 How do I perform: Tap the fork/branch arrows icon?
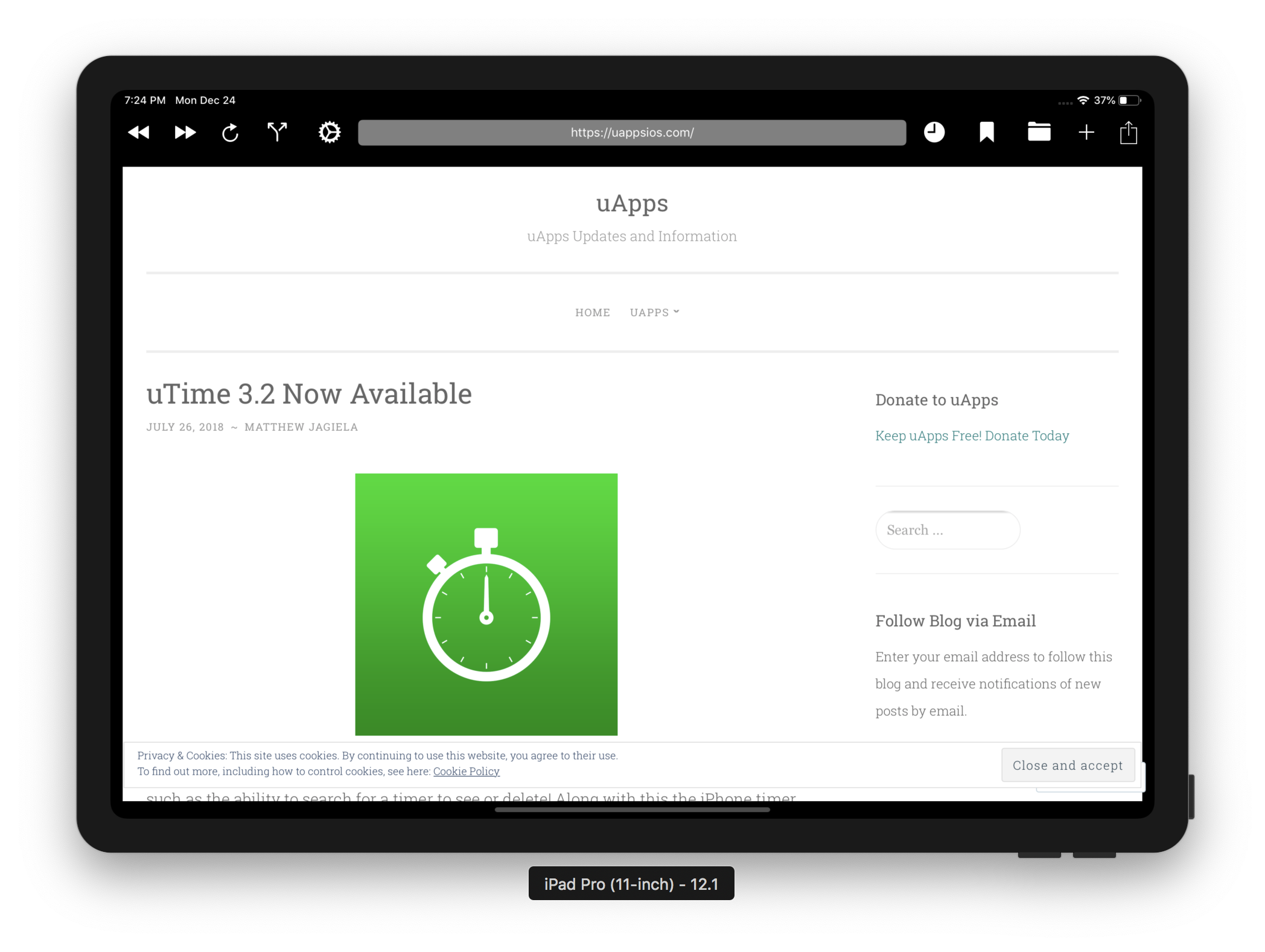click(x=277, y=132)
